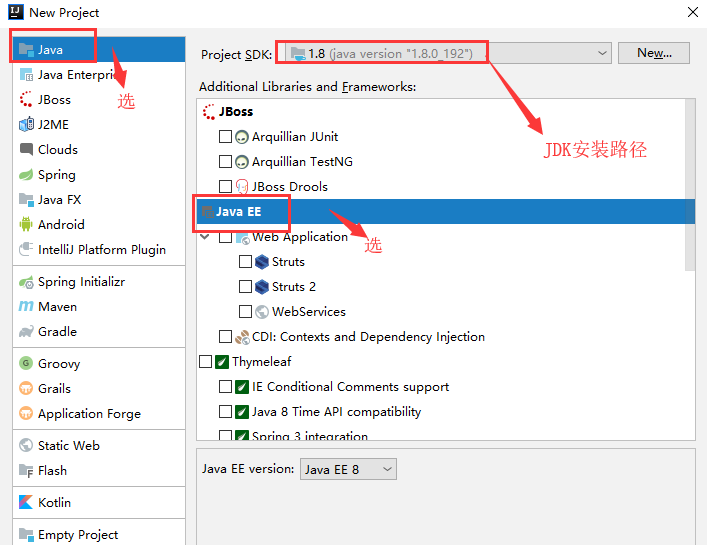Click the Flash folder icon
Screen dimensions: 707x545
(x=26, y=471)
